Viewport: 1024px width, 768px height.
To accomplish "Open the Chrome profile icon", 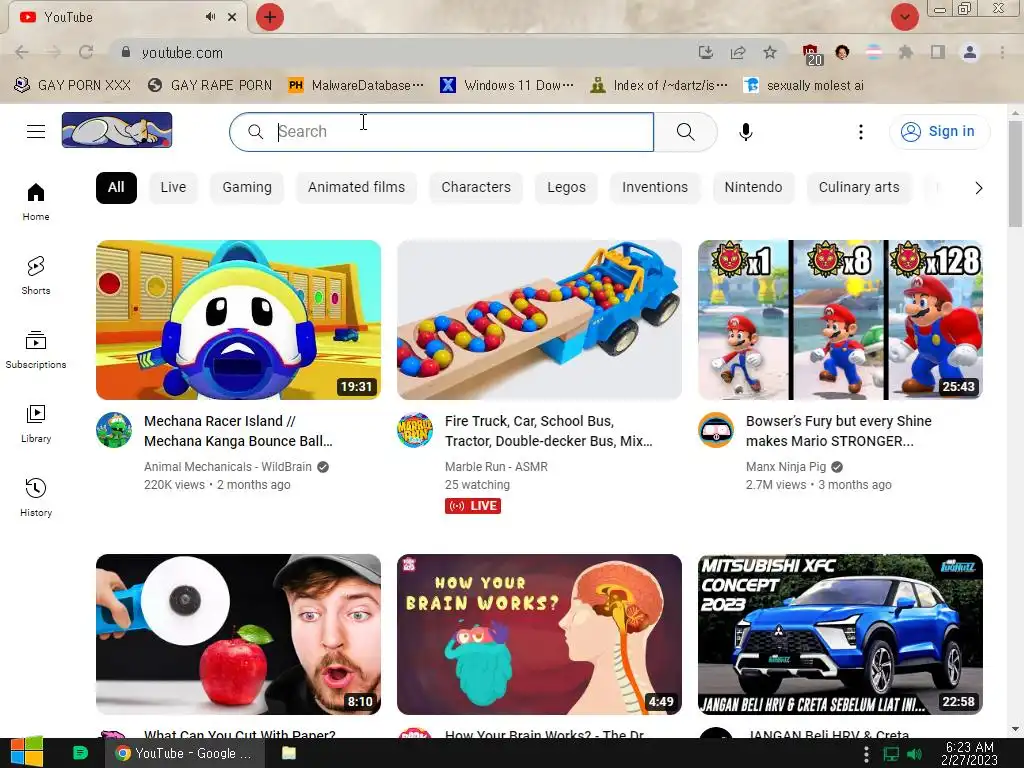I will [x=970, y=52].
